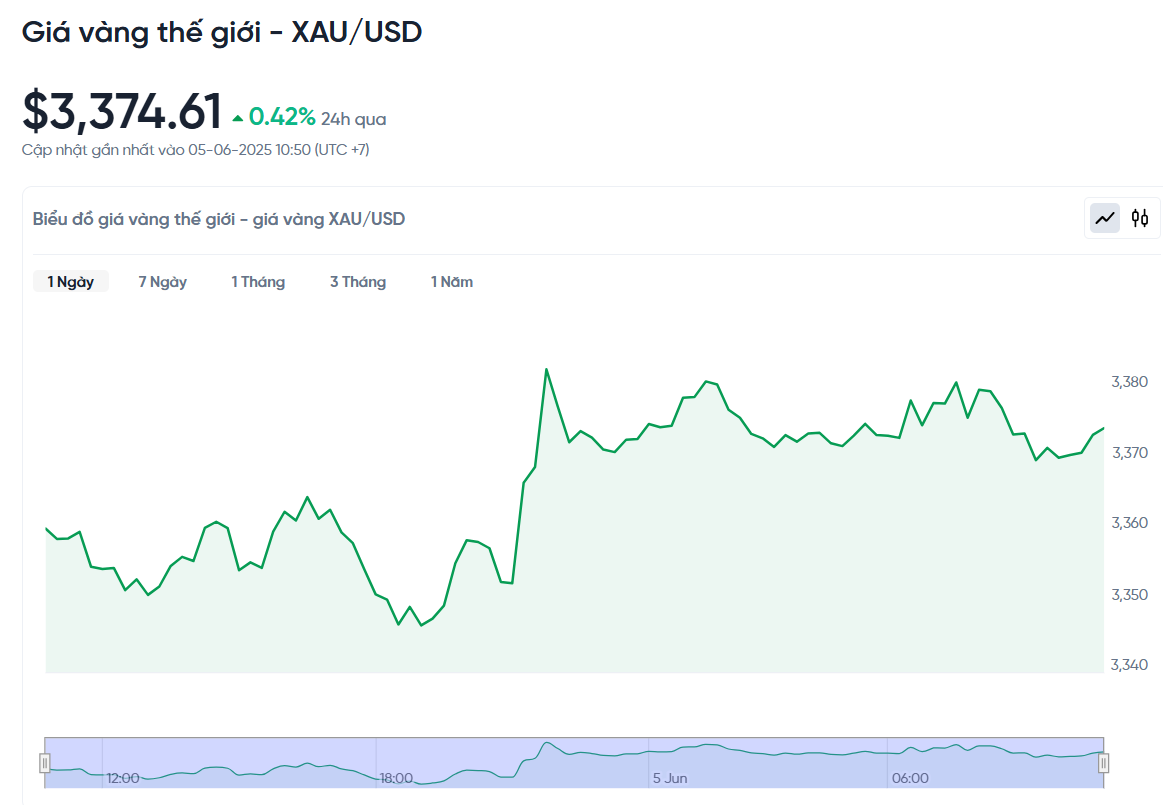1163x805 pixels.
Task: Click the 0.42% 24h change value
Action: click(282, 118)
